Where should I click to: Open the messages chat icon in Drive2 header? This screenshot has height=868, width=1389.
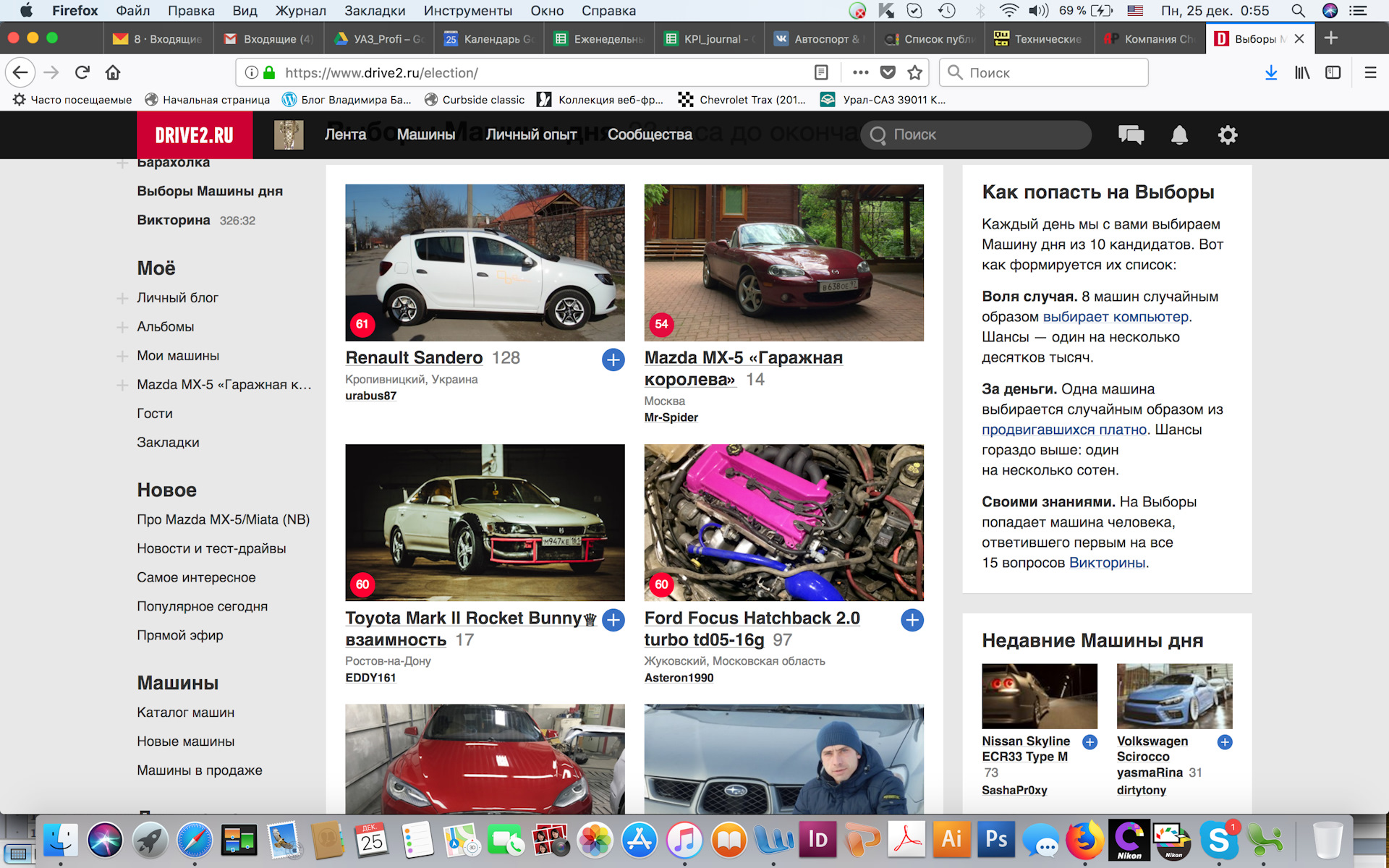pos(1131,135)
